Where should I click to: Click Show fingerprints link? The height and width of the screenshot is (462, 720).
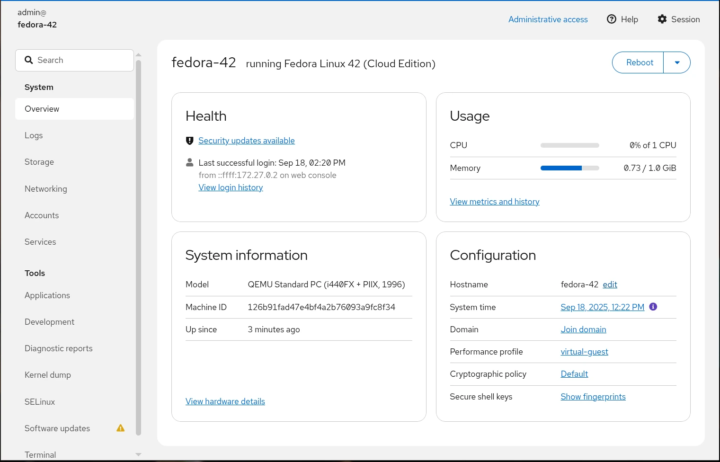593,396
